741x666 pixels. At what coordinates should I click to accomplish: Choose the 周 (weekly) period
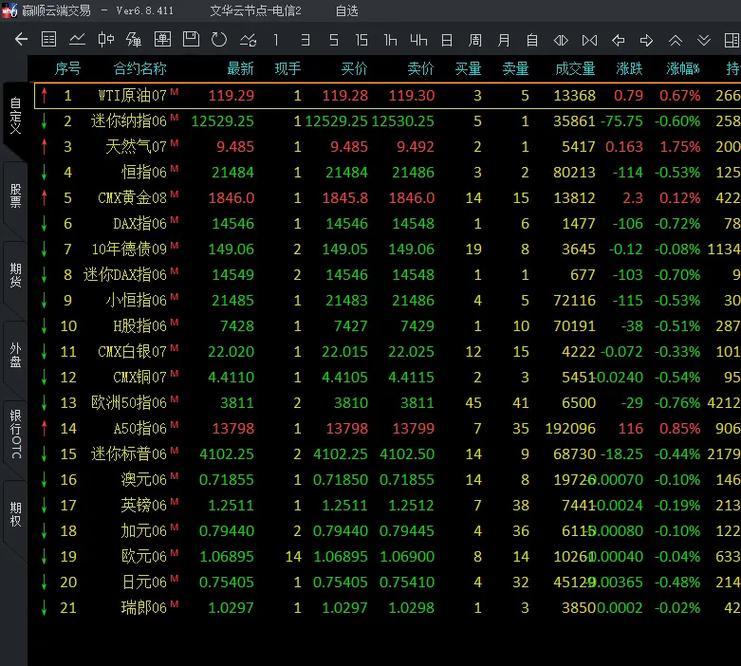pos(475,40)
